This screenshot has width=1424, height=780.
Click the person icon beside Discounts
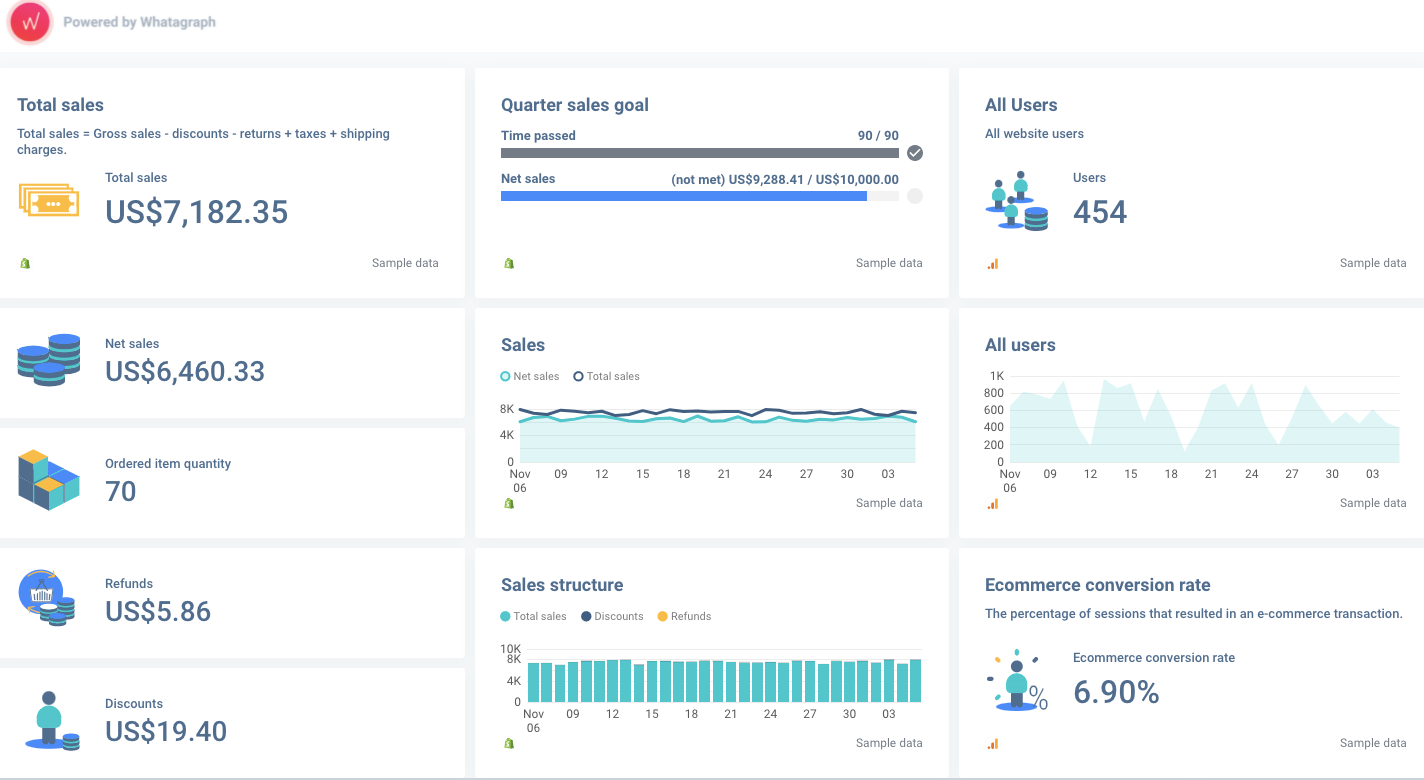52,720
